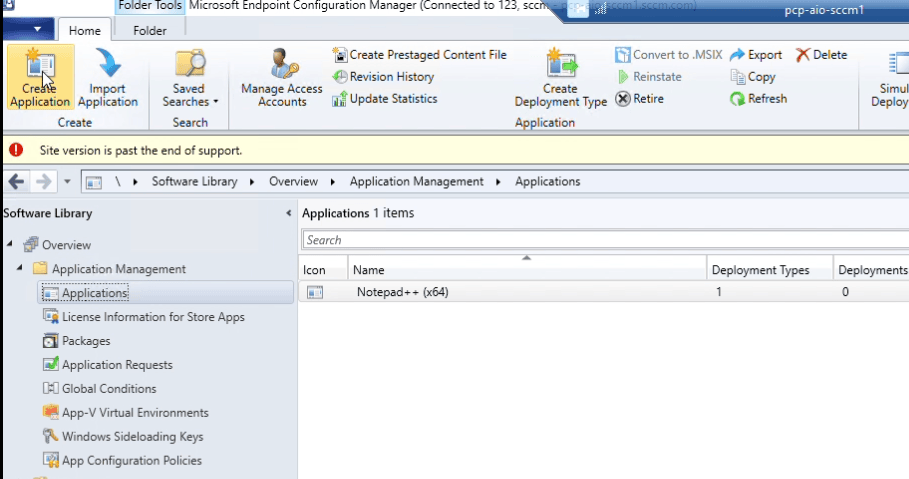Click the Reinstate ribbon button
This screenshot has height=479, width=909.
[x=649, y=77]
